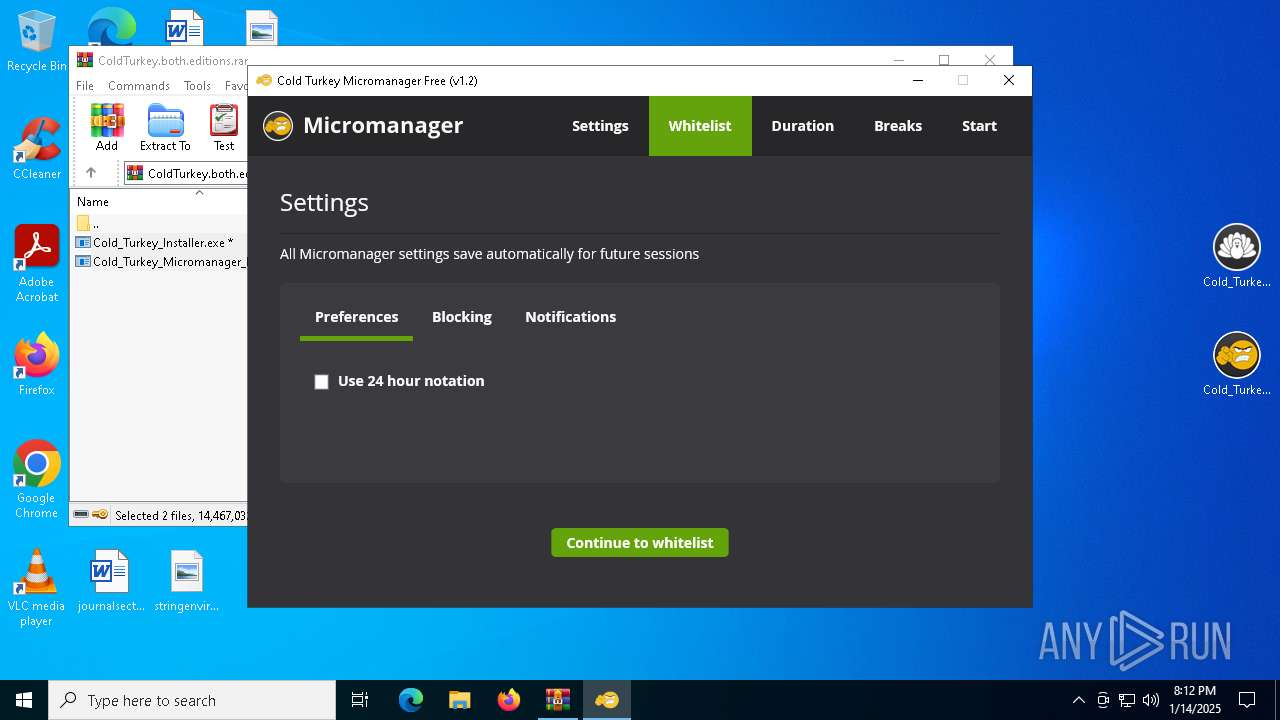Click the volume icon in system tray
Screen dimensions: 1280x720
pyautogui.click(x=1151, y=700)
